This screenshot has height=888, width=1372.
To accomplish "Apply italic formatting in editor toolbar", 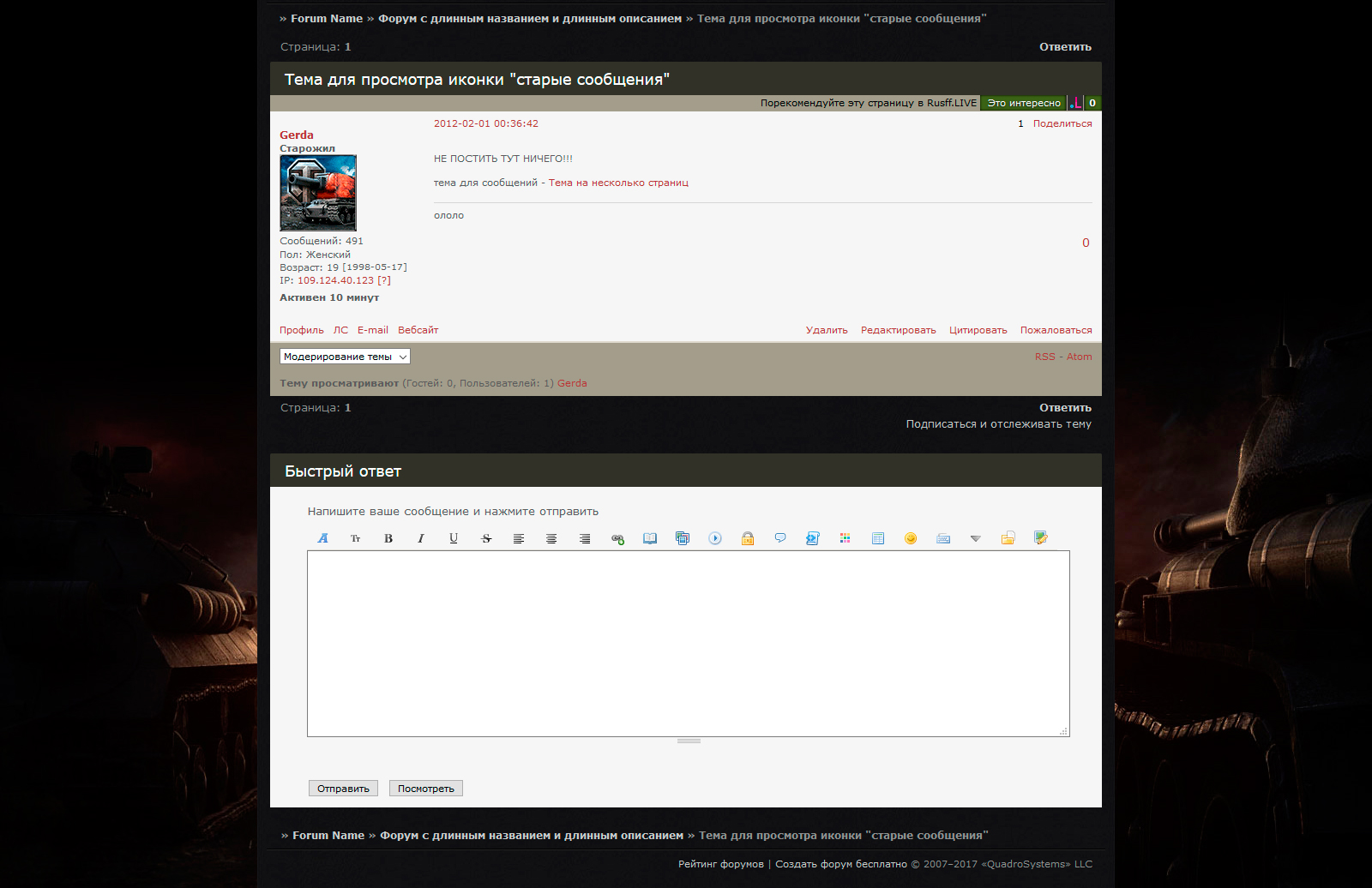I will coord(421,538).
